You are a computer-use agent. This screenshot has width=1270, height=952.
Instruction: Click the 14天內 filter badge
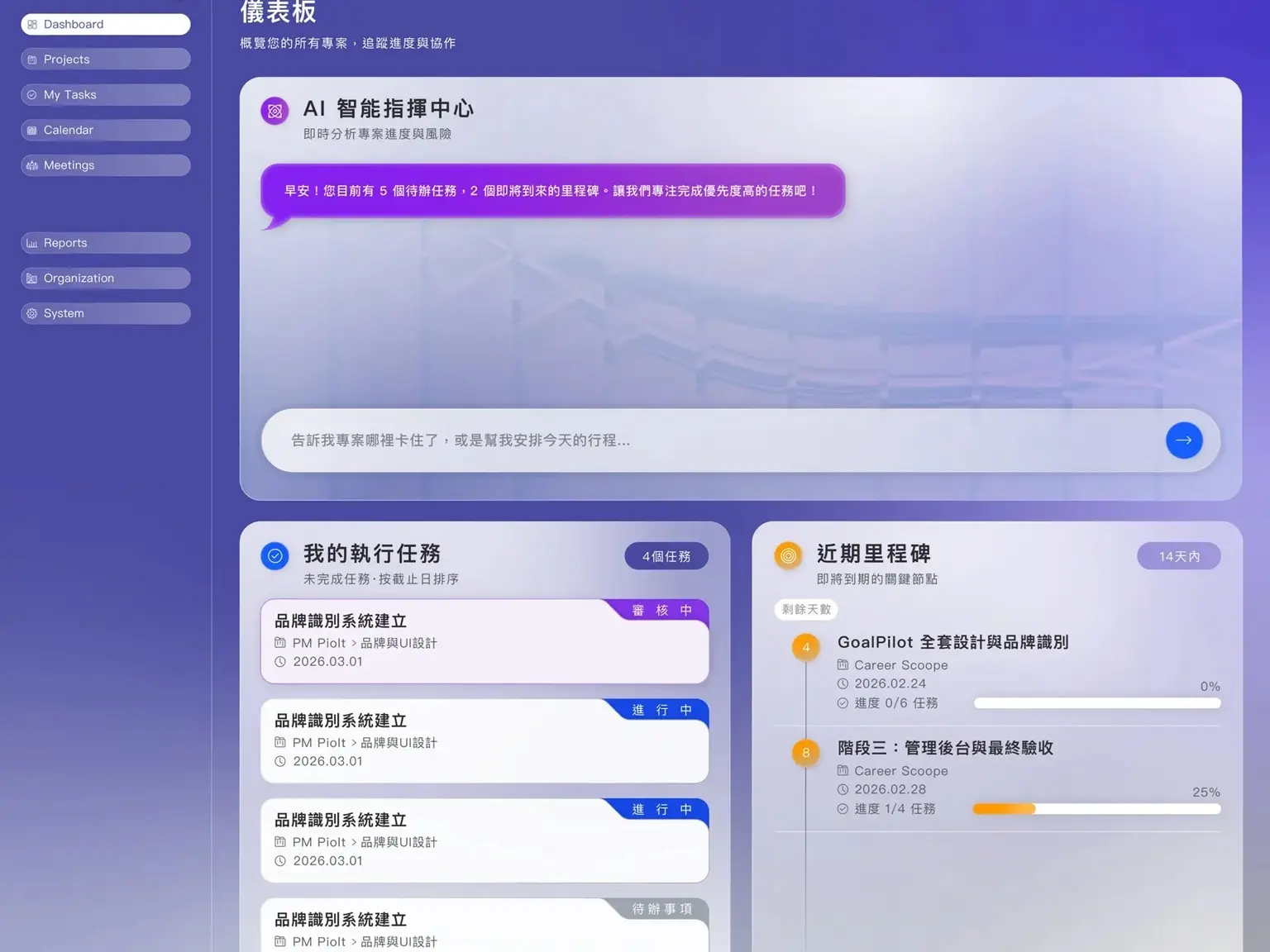[x=1178, y=557]
